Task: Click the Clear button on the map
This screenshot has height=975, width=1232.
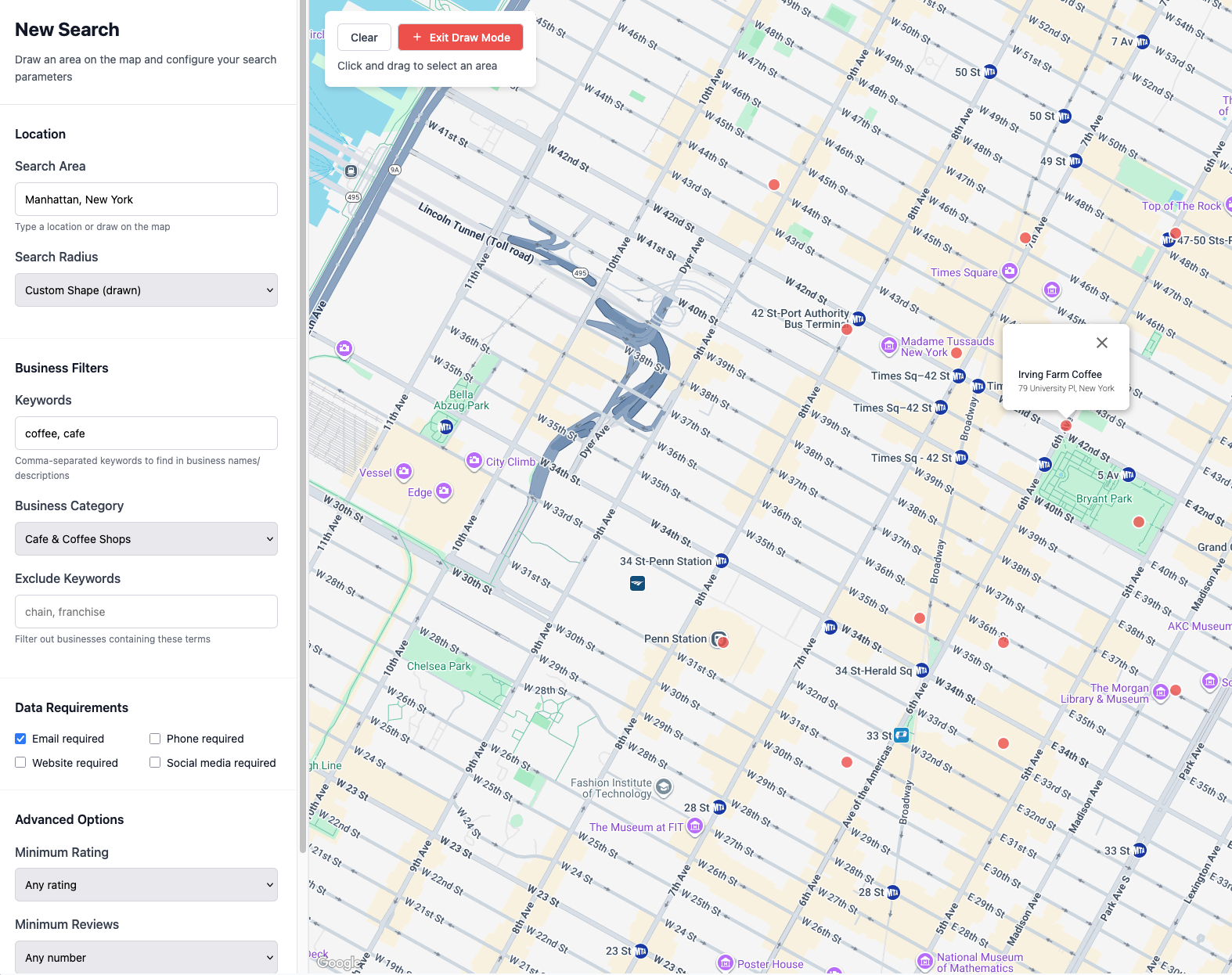Action: pos(364,38)
